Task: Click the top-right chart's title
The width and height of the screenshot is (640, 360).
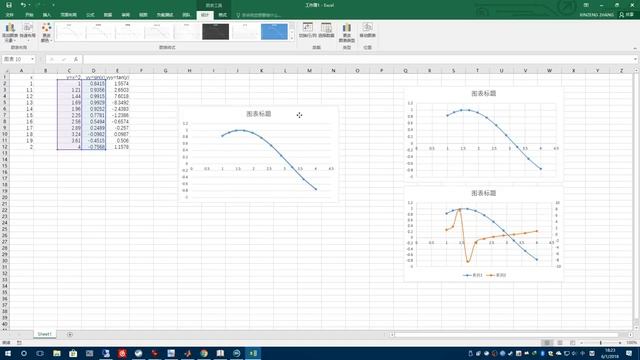Action: click(484, 93)
